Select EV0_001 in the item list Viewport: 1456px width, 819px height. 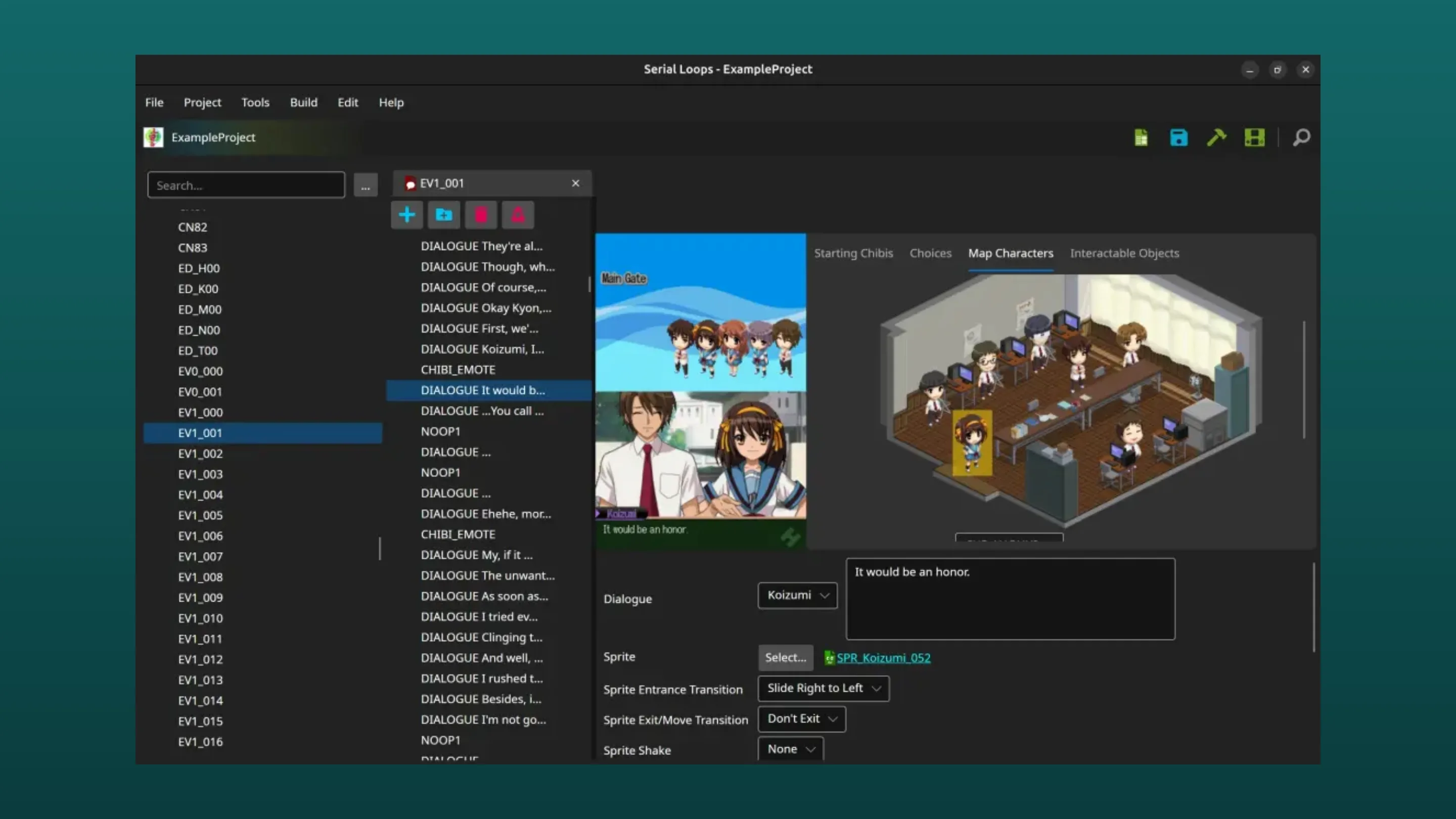[263, 392]
